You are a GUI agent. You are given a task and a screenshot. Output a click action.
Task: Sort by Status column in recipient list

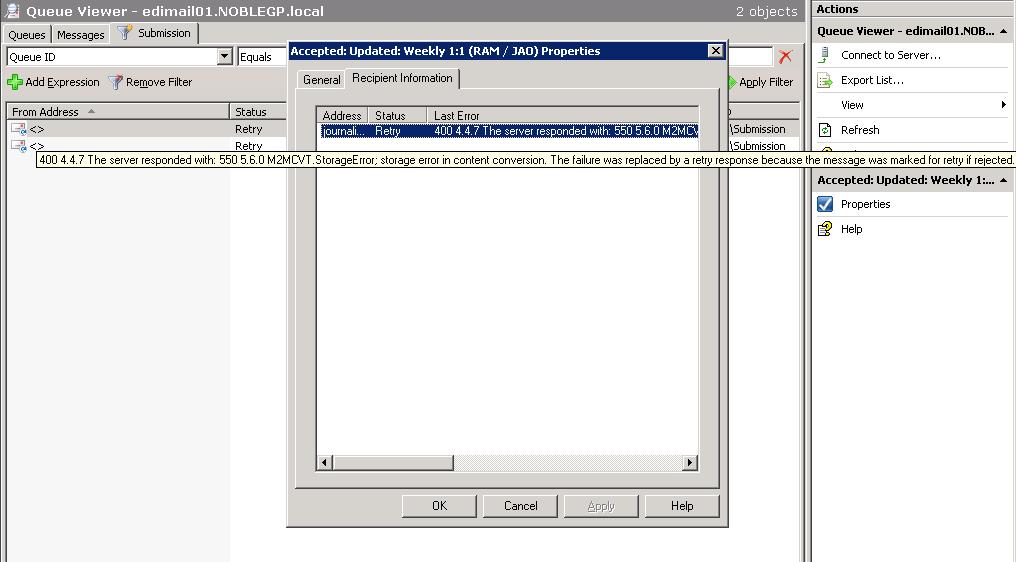(x=397, y=115)
